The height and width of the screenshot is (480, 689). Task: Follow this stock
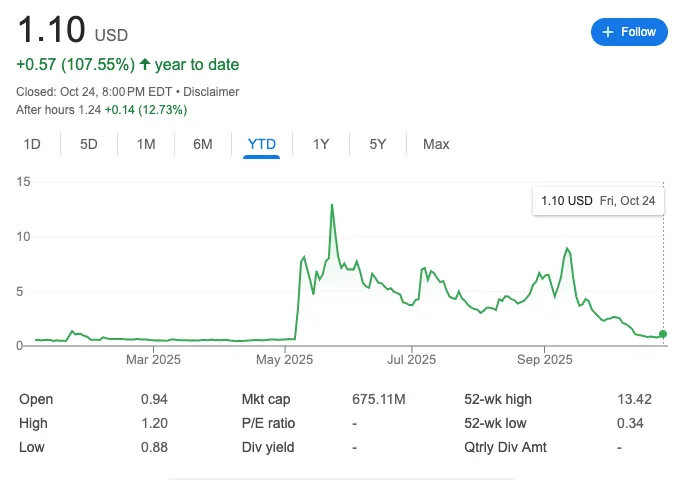coord(630,32)
